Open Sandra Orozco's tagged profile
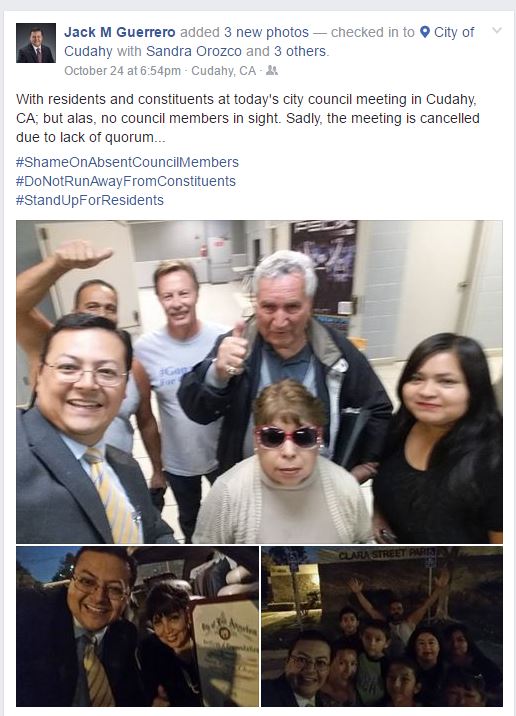The width and height of the screenshot is (516, 716). 194,51
